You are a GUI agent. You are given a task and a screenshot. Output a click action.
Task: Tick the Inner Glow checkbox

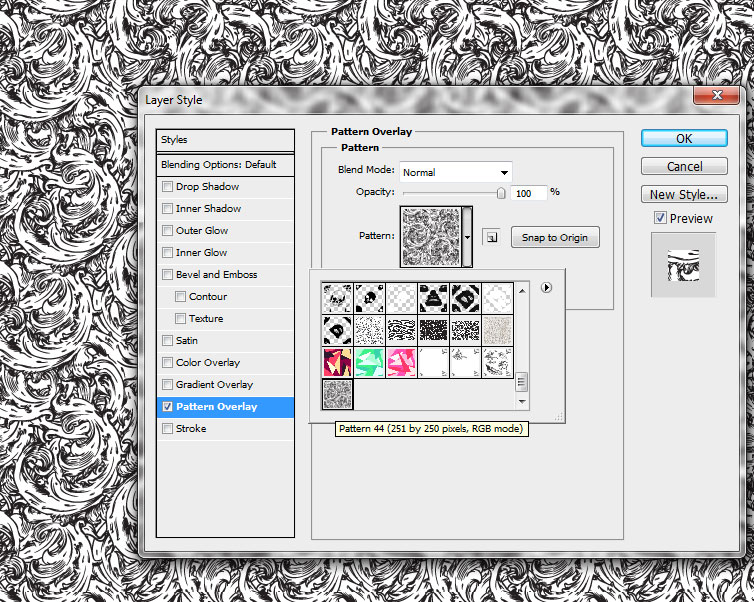pos(167,252)
